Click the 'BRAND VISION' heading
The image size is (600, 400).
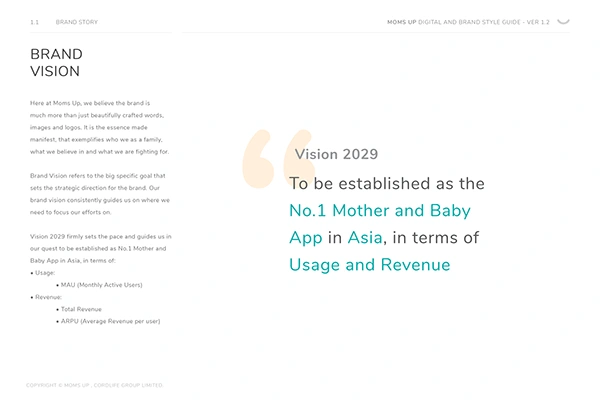[56, 63]
